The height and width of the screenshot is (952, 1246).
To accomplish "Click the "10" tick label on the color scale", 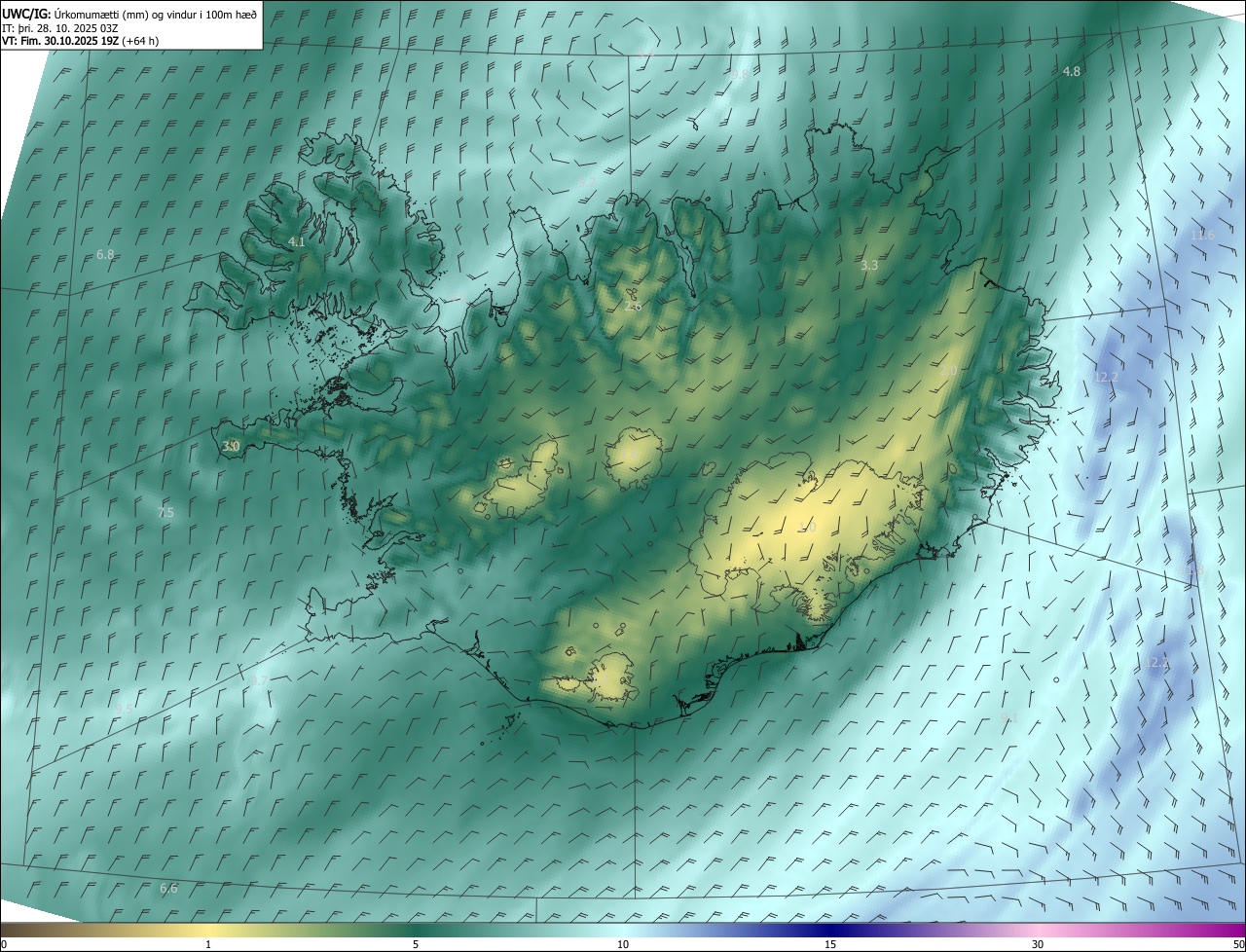I will point(623,945).
